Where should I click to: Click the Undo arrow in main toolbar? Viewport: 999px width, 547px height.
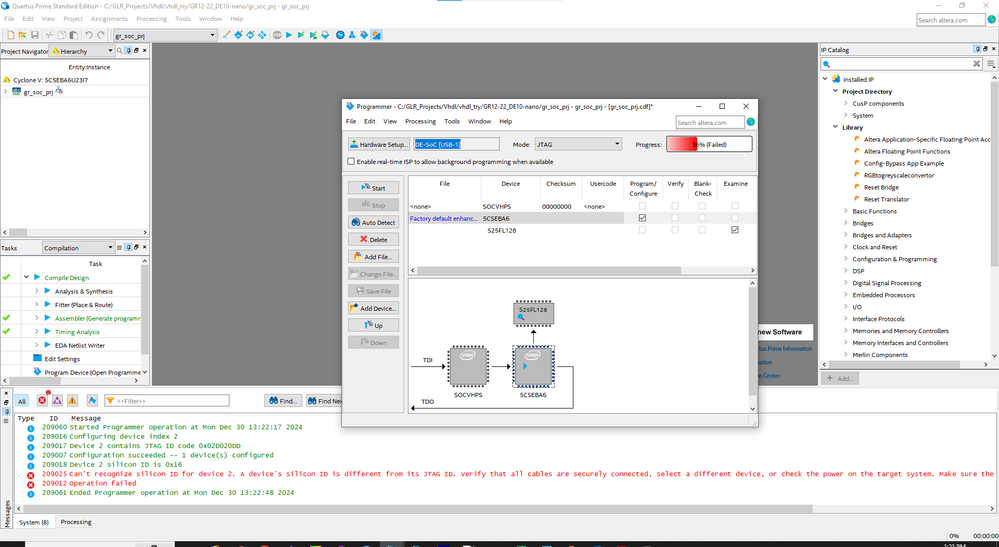[88, 35]
